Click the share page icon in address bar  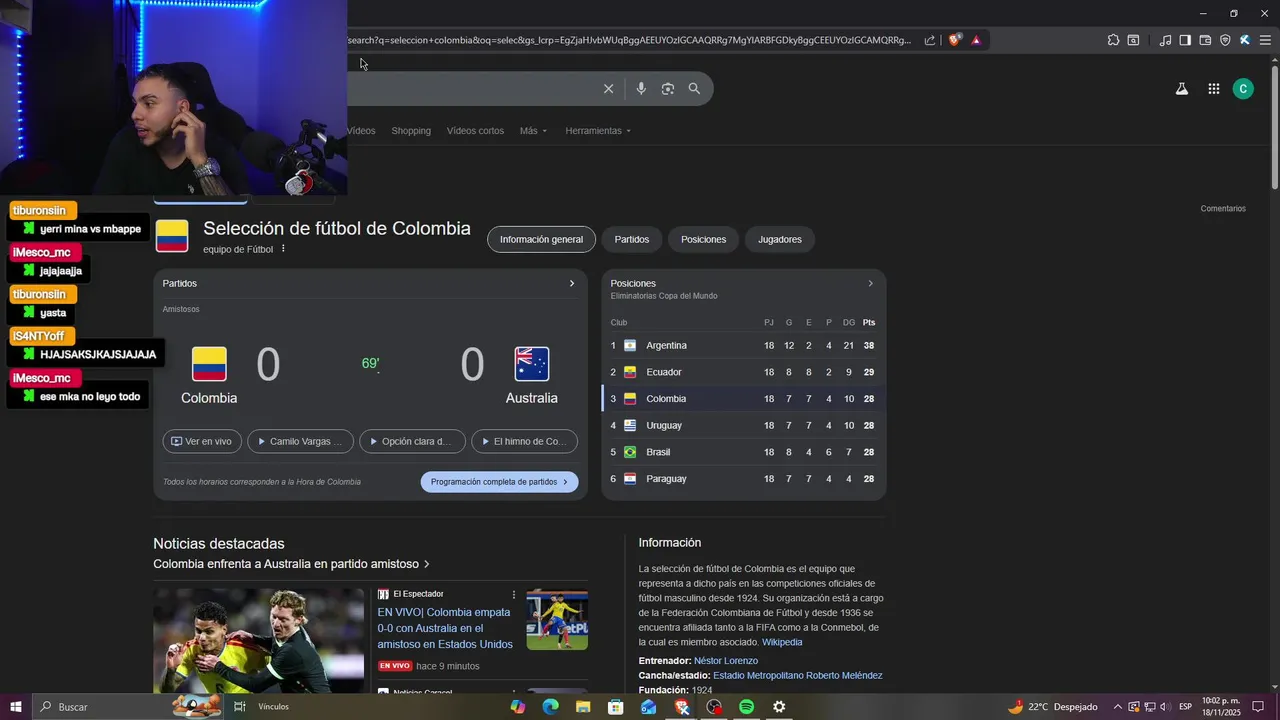pyautogui.click(x=930, y=40)
